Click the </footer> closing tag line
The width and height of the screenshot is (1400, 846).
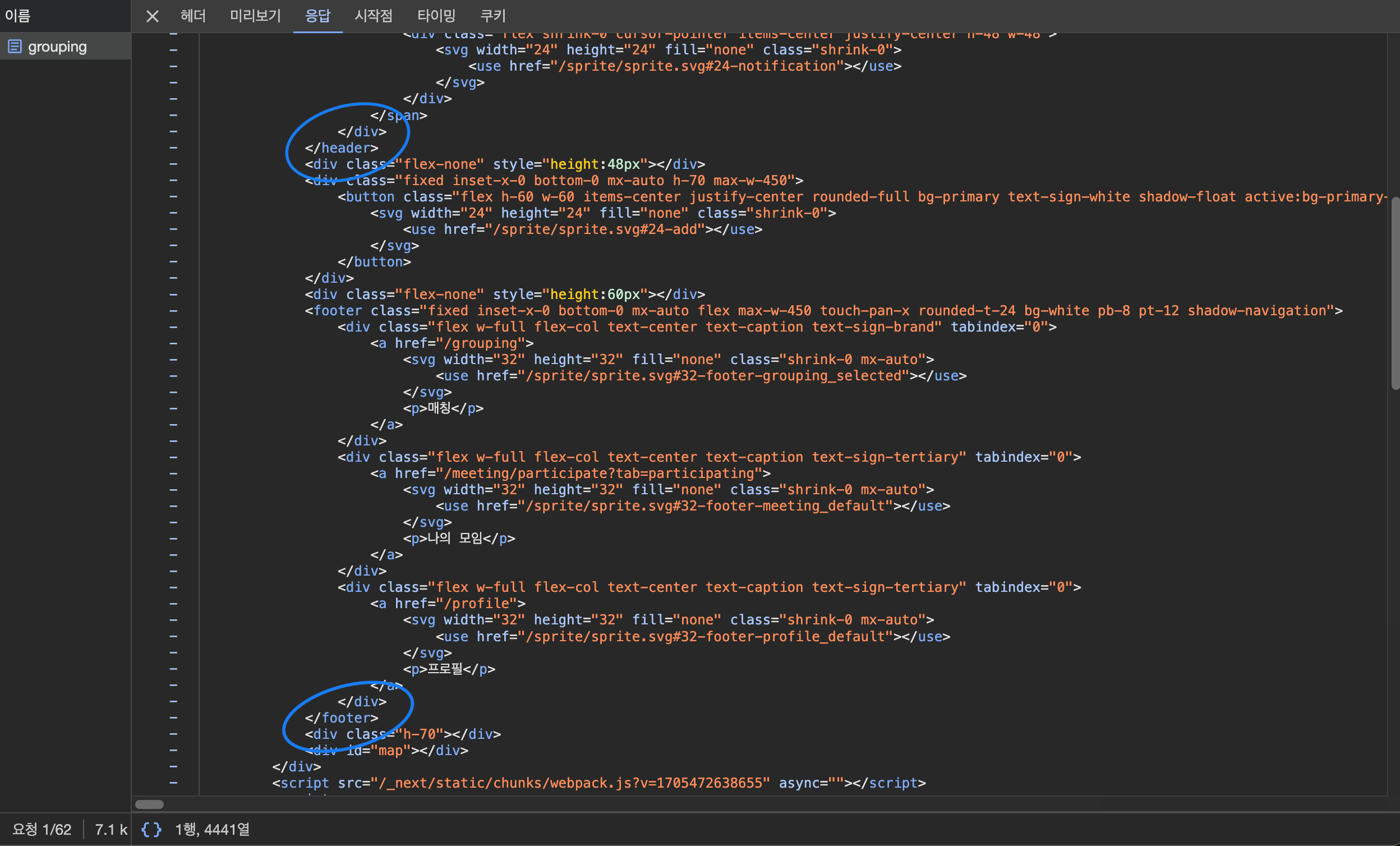(342, 718)
